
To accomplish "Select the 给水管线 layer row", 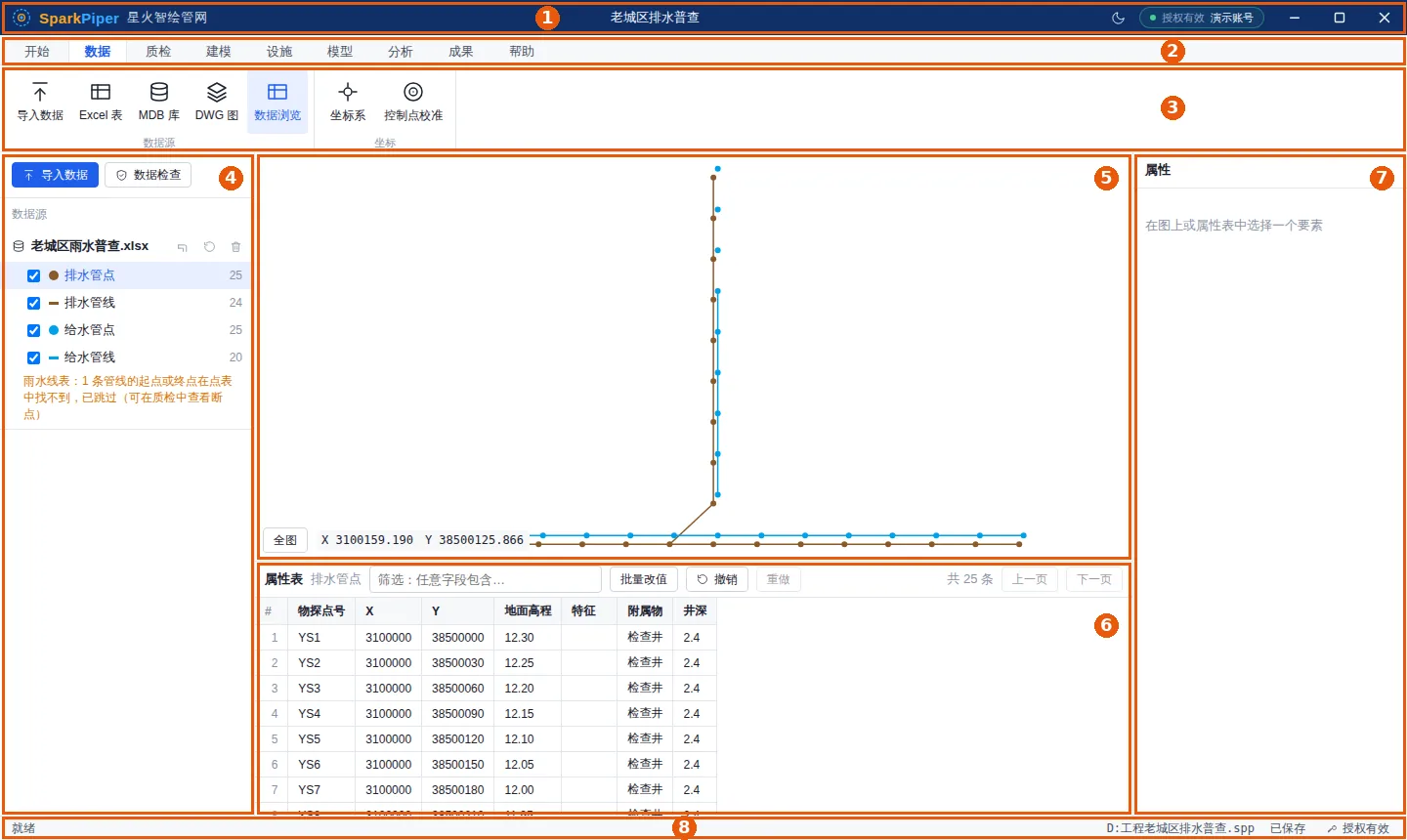I will [128, 357].
